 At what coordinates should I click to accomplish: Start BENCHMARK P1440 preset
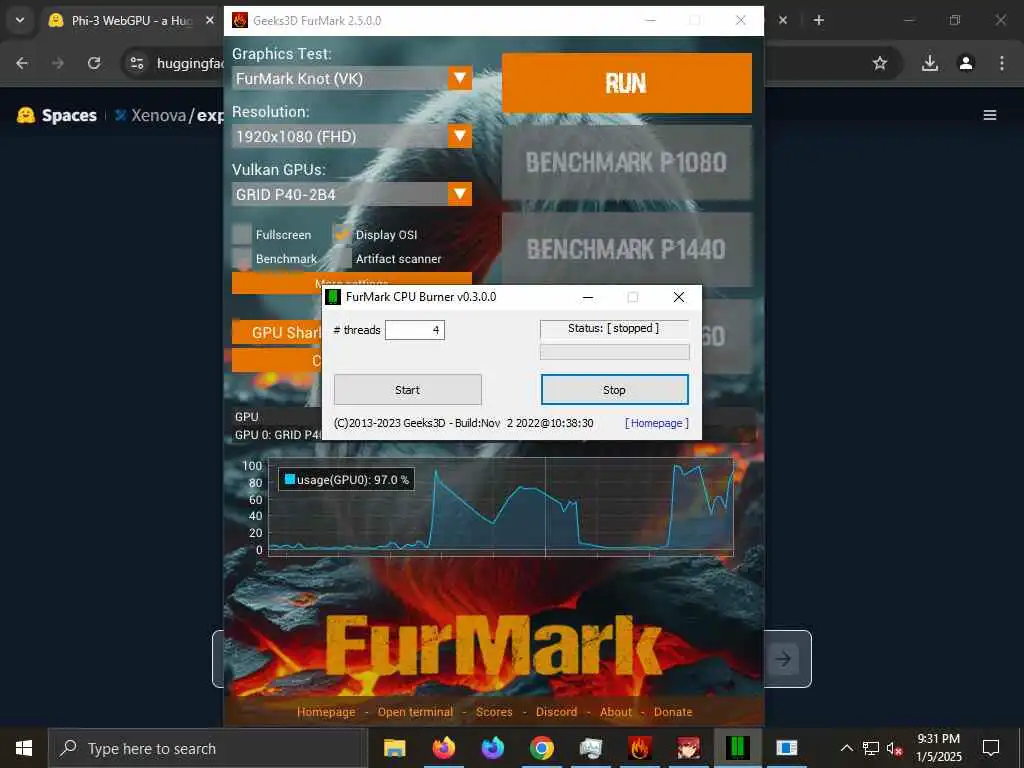pyautogui.click(x=626, y=249)
